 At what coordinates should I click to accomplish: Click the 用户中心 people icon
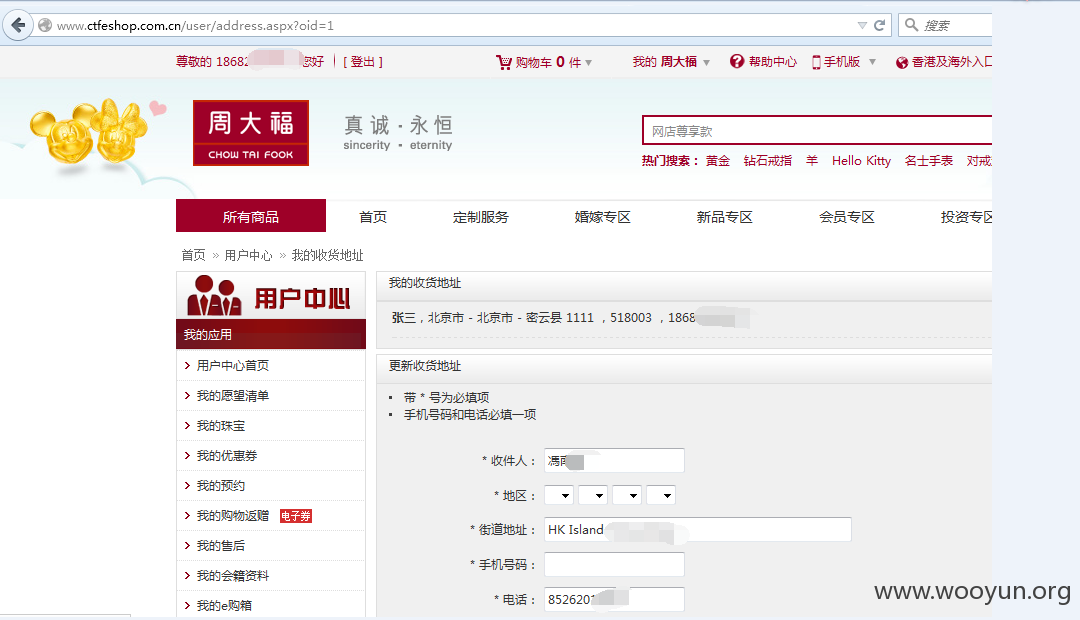click(214, 296)
